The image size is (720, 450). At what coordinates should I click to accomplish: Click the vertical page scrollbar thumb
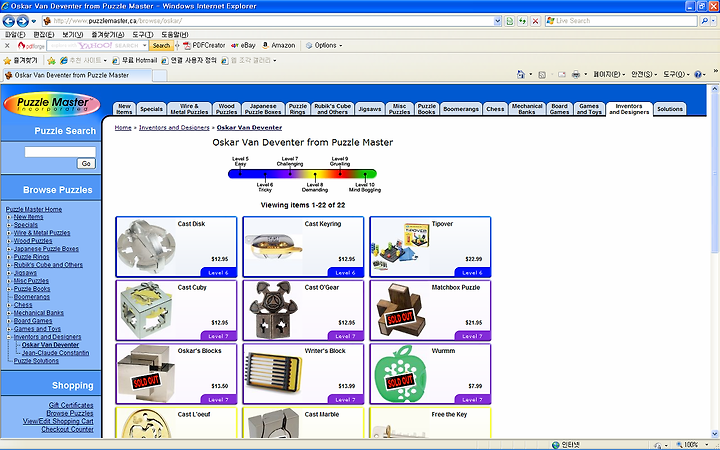(x=714, y=172)
